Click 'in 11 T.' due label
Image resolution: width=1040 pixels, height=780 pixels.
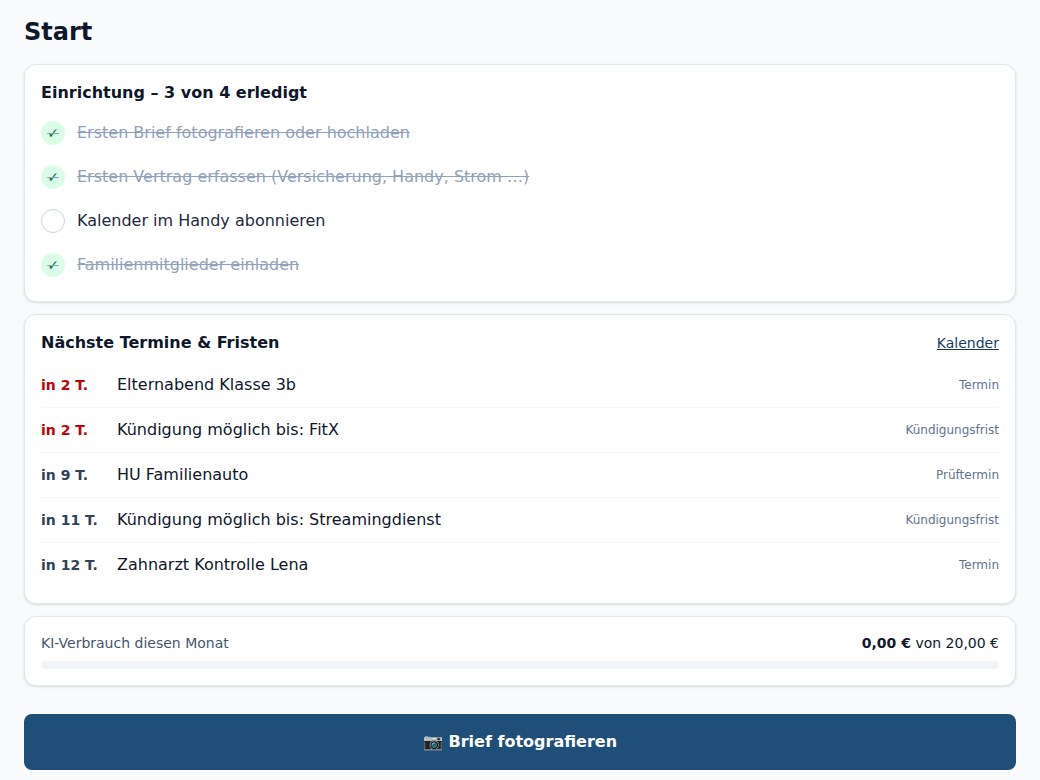coord(69,520)
